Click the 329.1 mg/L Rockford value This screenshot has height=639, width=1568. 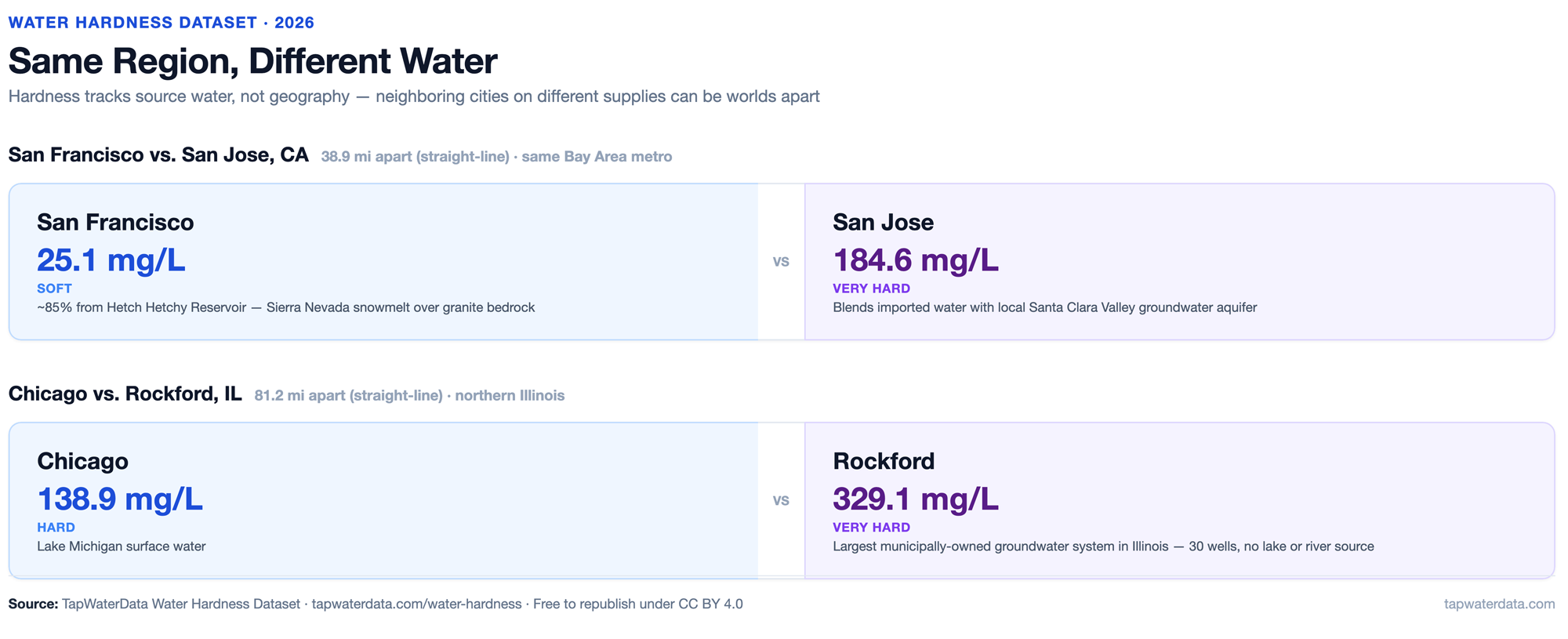click(x=916, y=499)
